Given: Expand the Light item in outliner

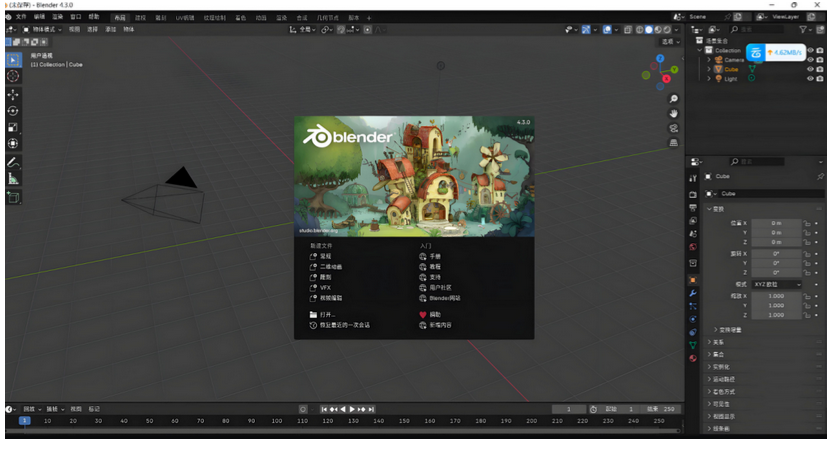Looking at the screenshot, I should pyautogui.click(x=709, y=79).
